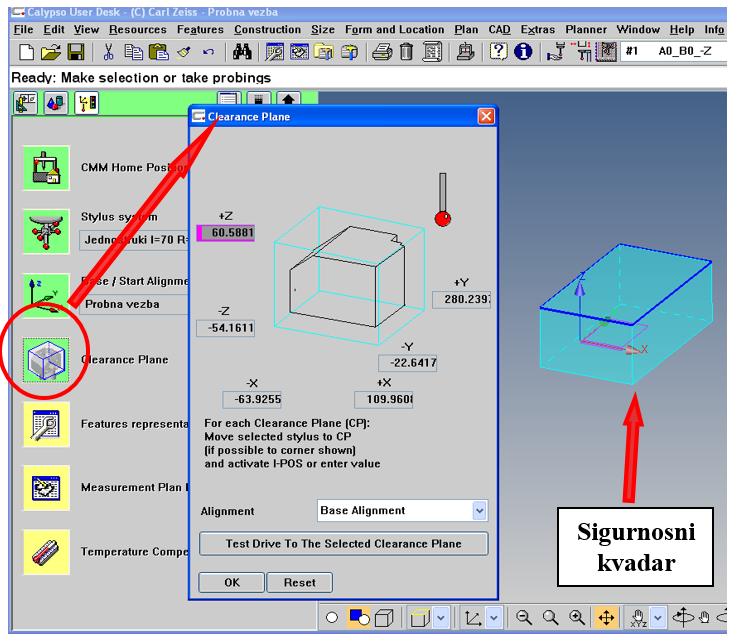Zoom out using the minus magnifier
737x644 pixels.
click(x=523, y=617)
